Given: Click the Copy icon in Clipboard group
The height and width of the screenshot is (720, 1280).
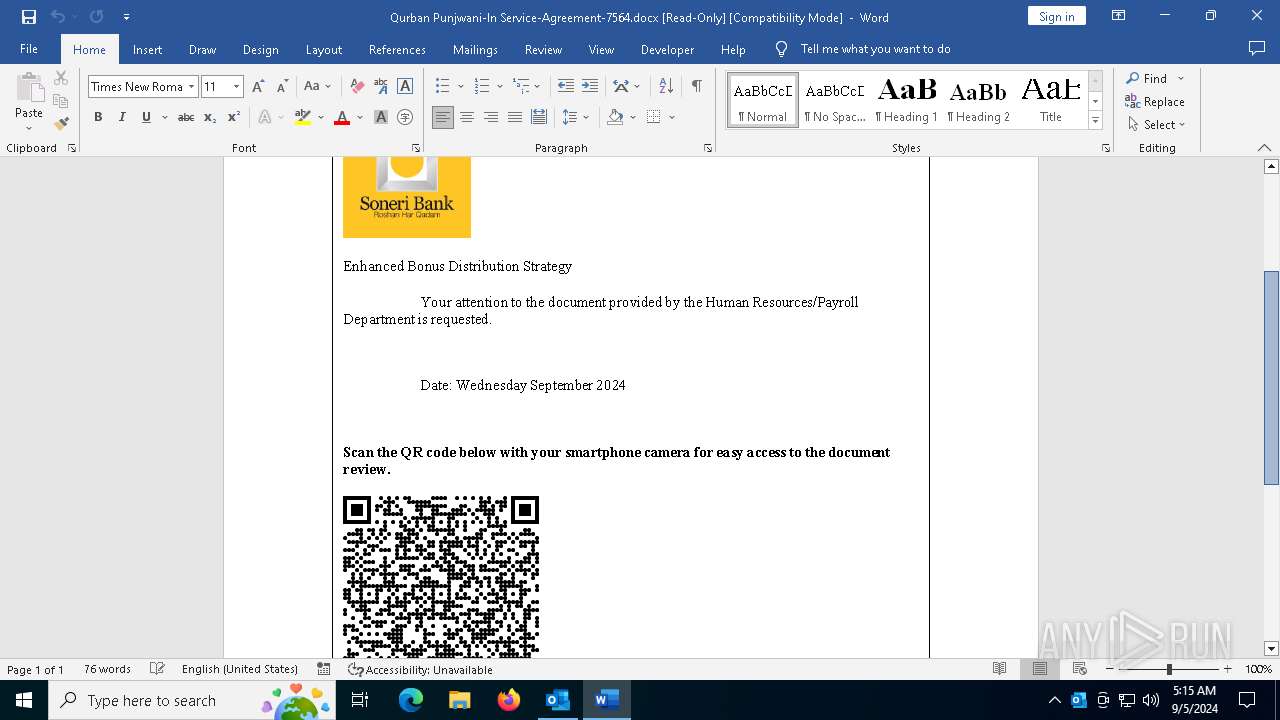Looking at the screenshot, I should point(61,101).
